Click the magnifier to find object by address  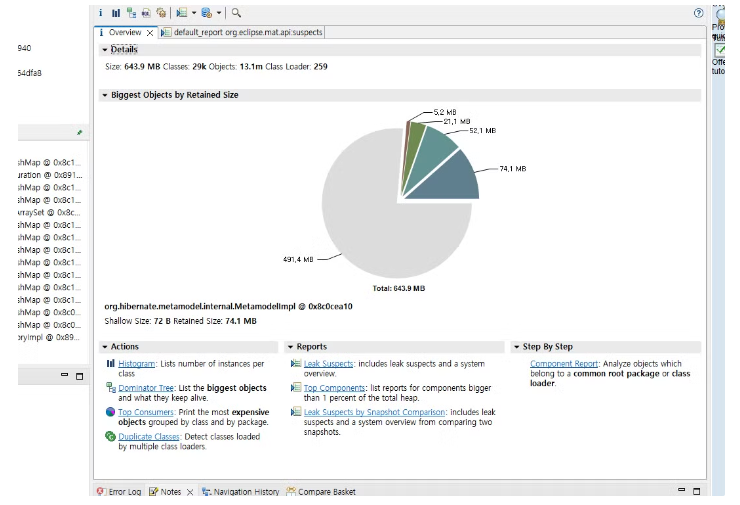pyautogui.click(x=236, y=13)
